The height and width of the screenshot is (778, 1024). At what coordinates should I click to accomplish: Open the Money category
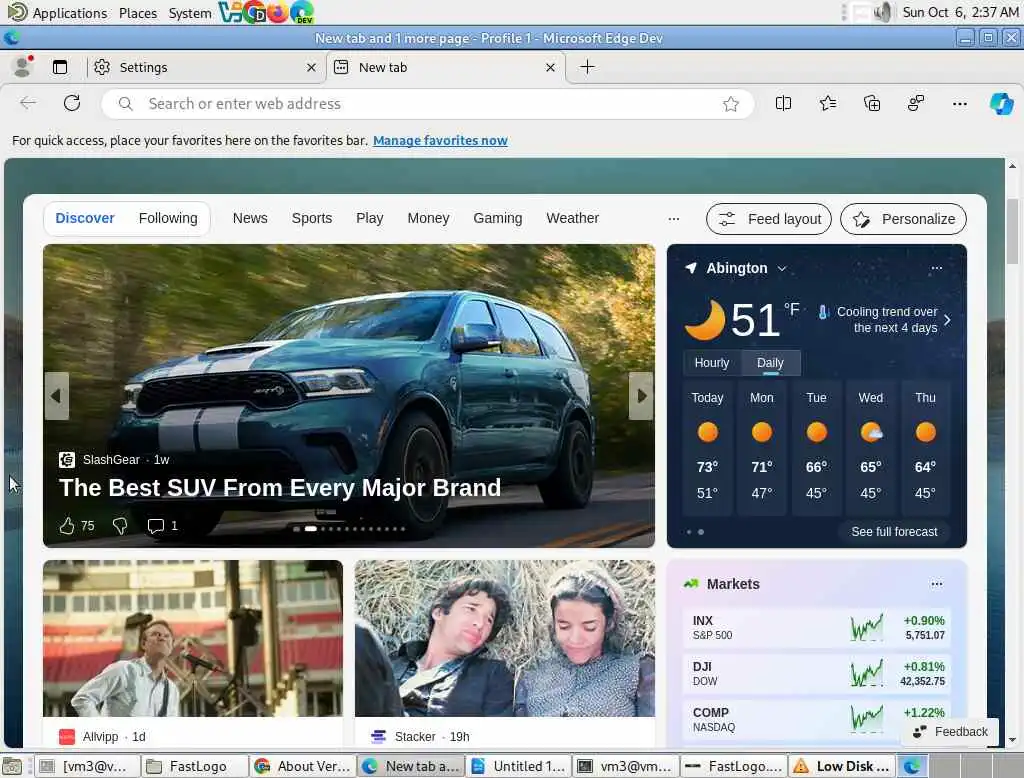[x=428, y=218]
